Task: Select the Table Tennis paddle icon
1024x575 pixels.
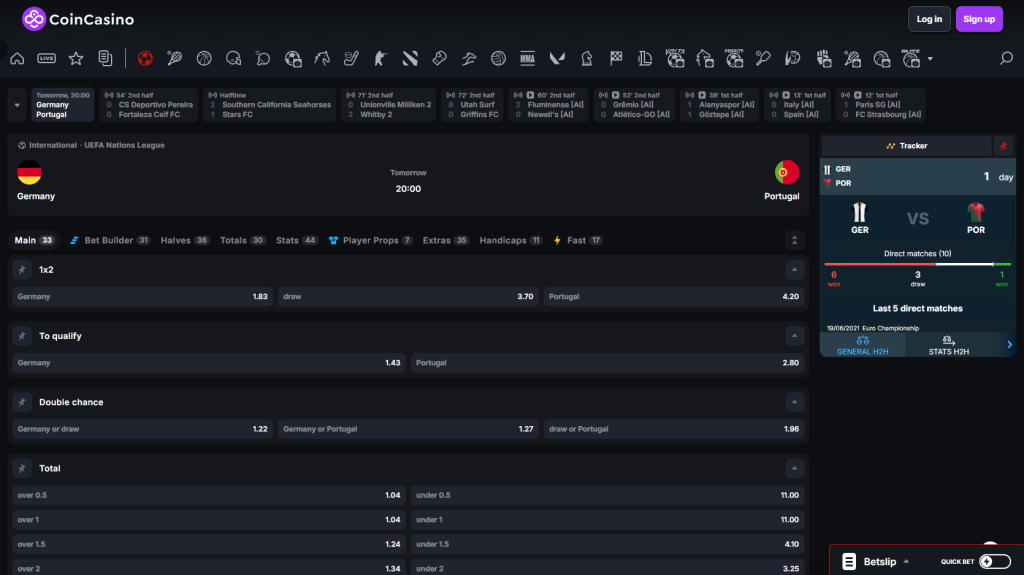Action: click(263, 59)
